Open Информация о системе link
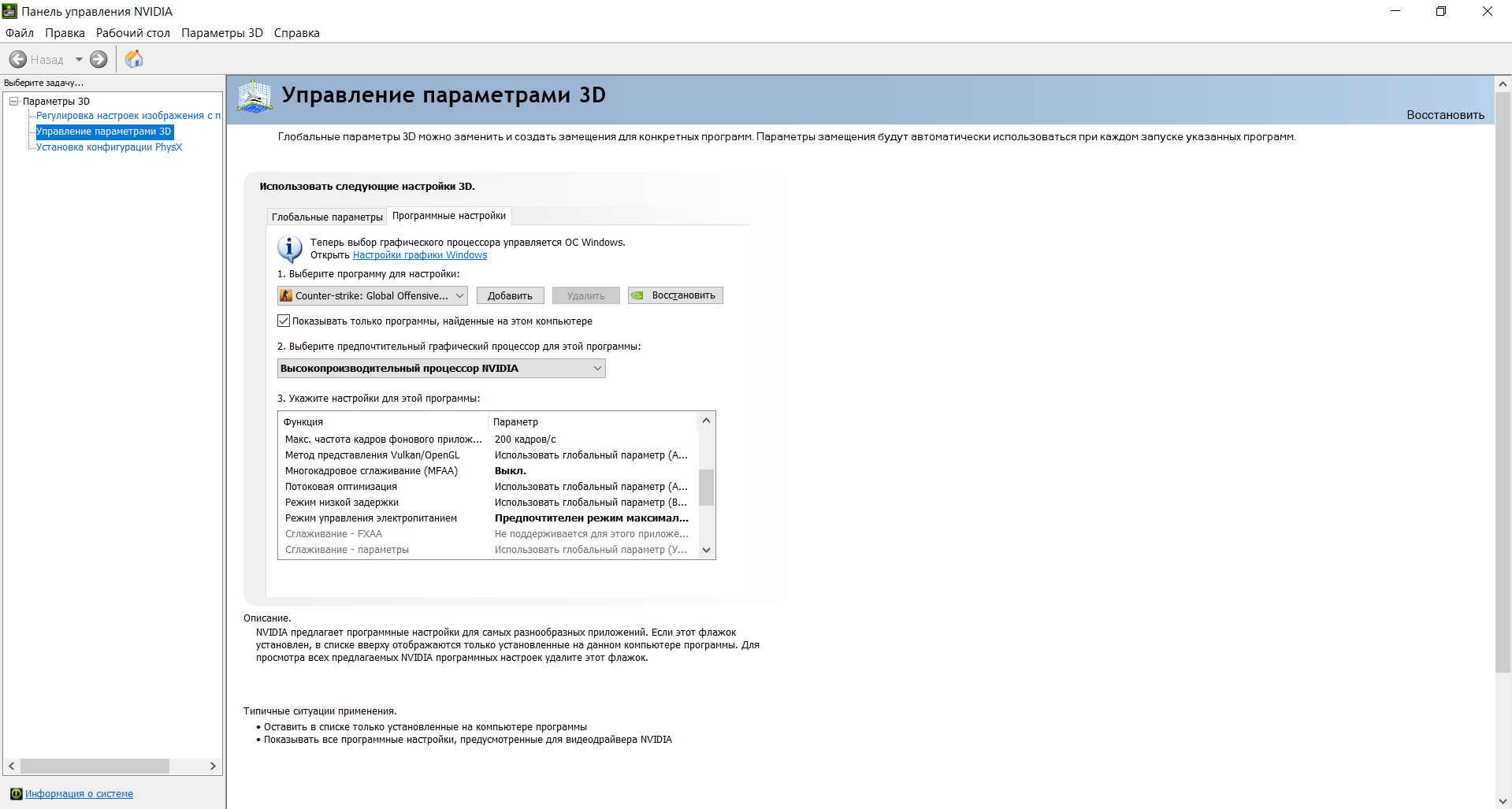1512x809 pixels. 79,794
